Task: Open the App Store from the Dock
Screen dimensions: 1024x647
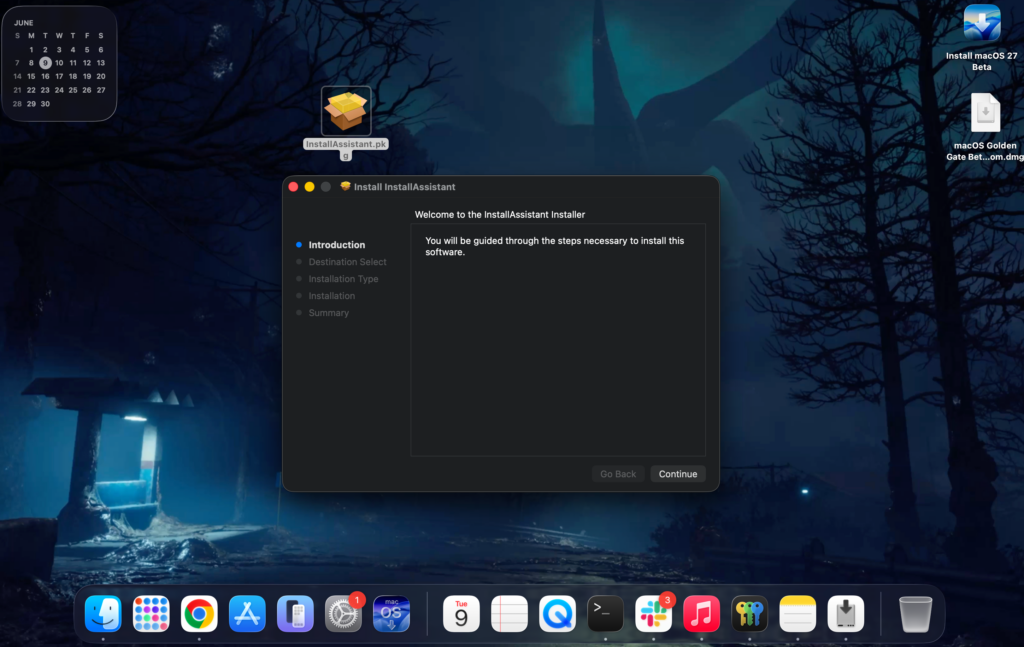Action: pyautogui.click(x=247, y=614)
